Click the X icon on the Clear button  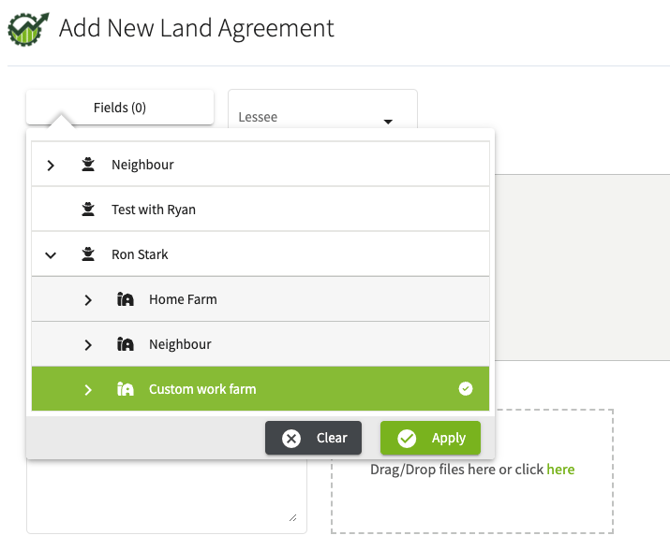click(291, 438)
